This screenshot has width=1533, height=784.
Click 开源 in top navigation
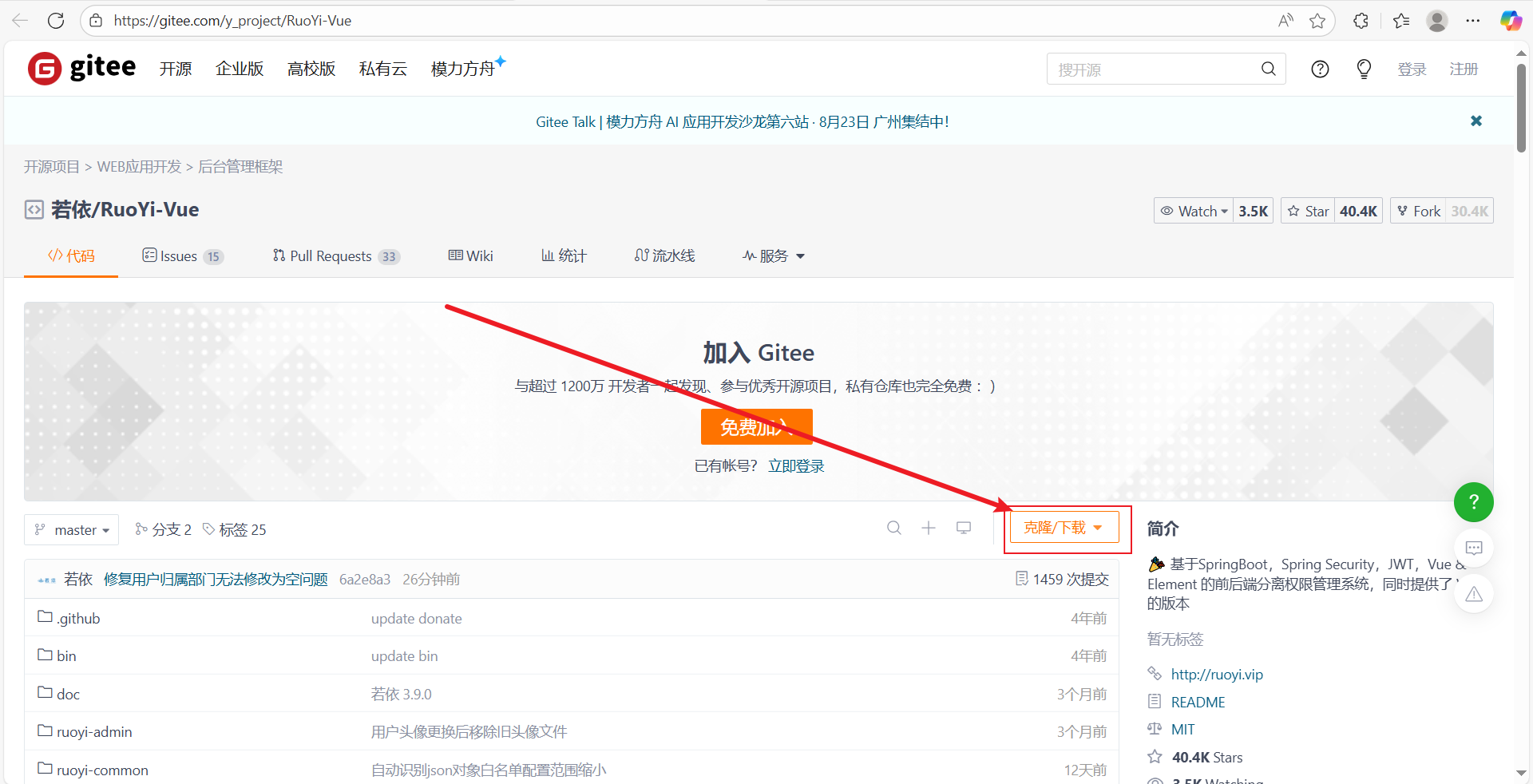(x=176, y=69)
